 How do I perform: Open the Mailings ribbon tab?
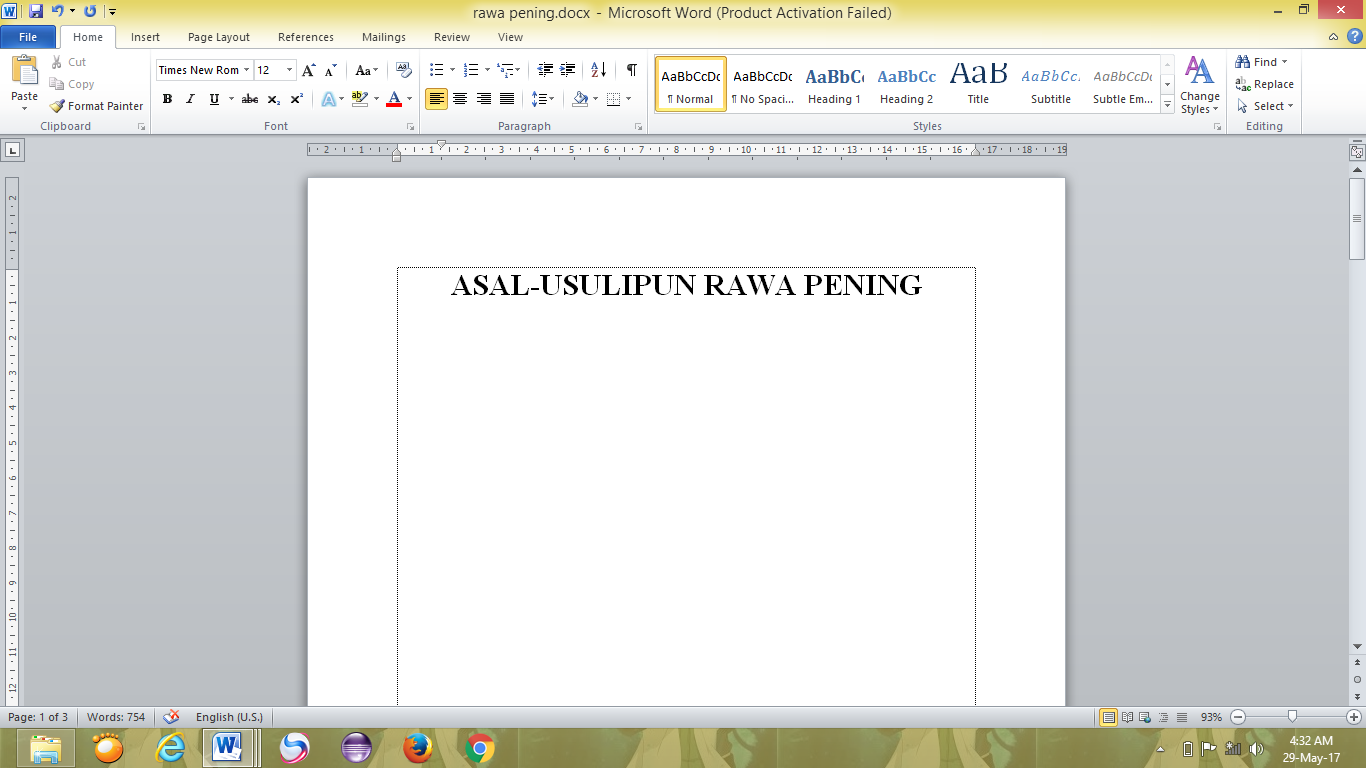click(x=383, y=37)
